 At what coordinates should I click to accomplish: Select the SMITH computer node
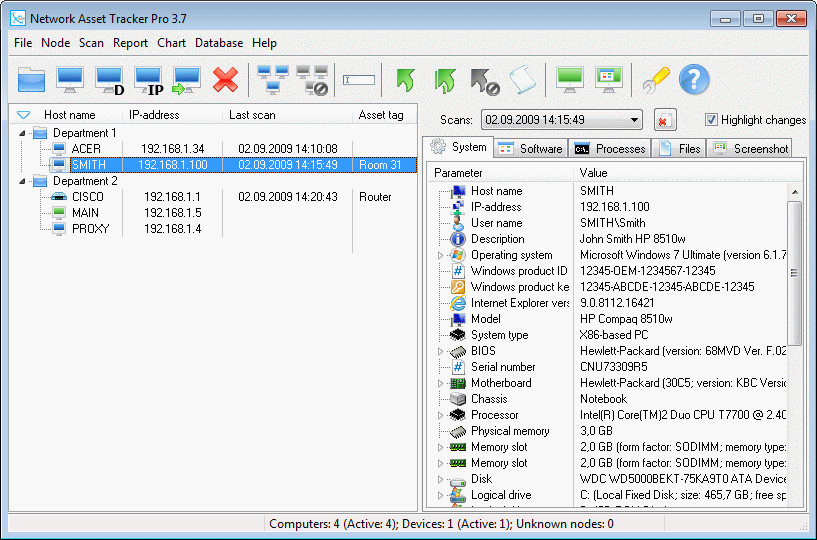point(89,165)
